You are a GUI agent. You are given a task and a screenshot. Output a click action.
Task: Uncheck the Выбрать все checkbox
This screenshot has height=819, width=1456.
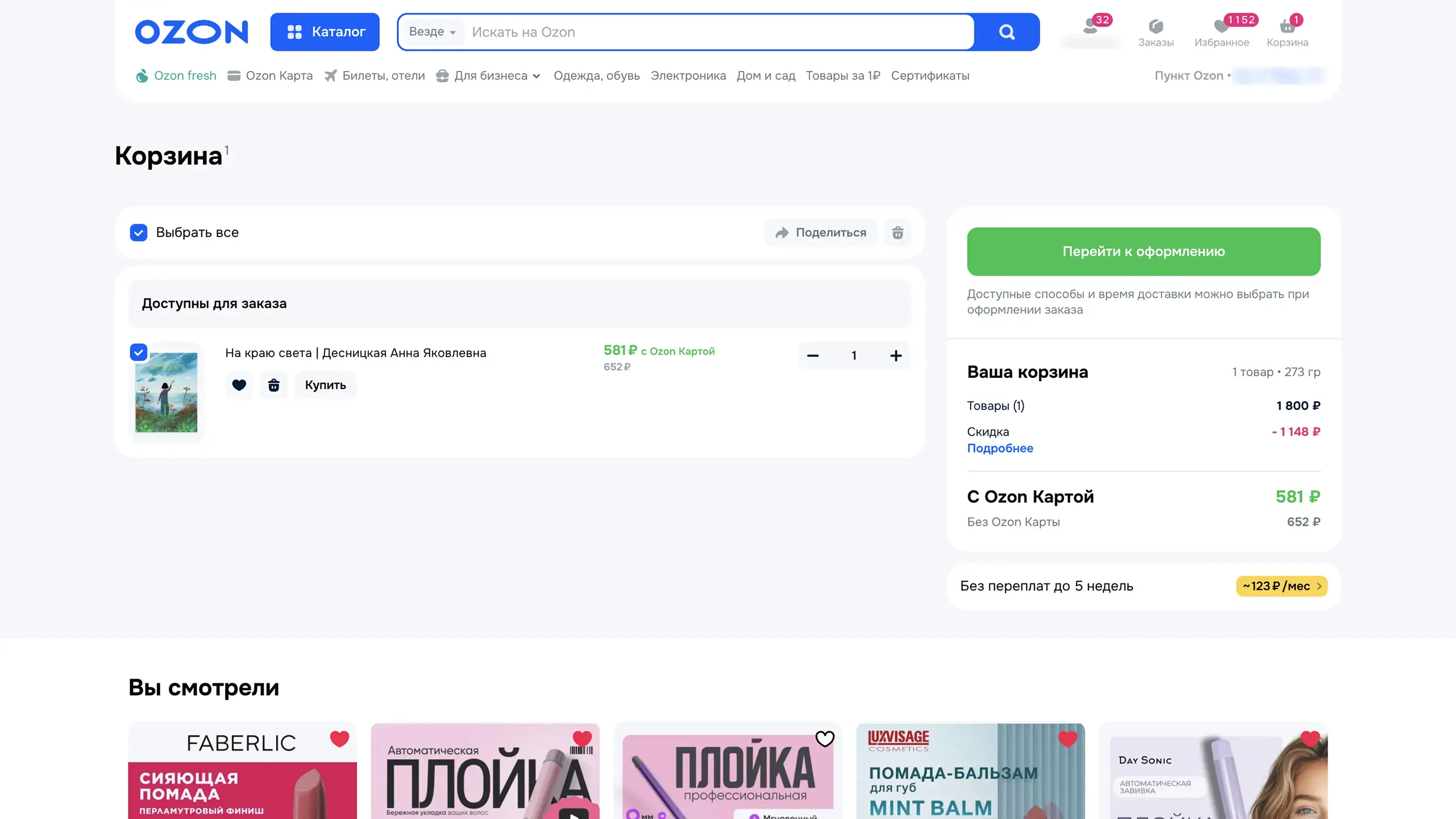pyautogui.click(x=139, y=233)
